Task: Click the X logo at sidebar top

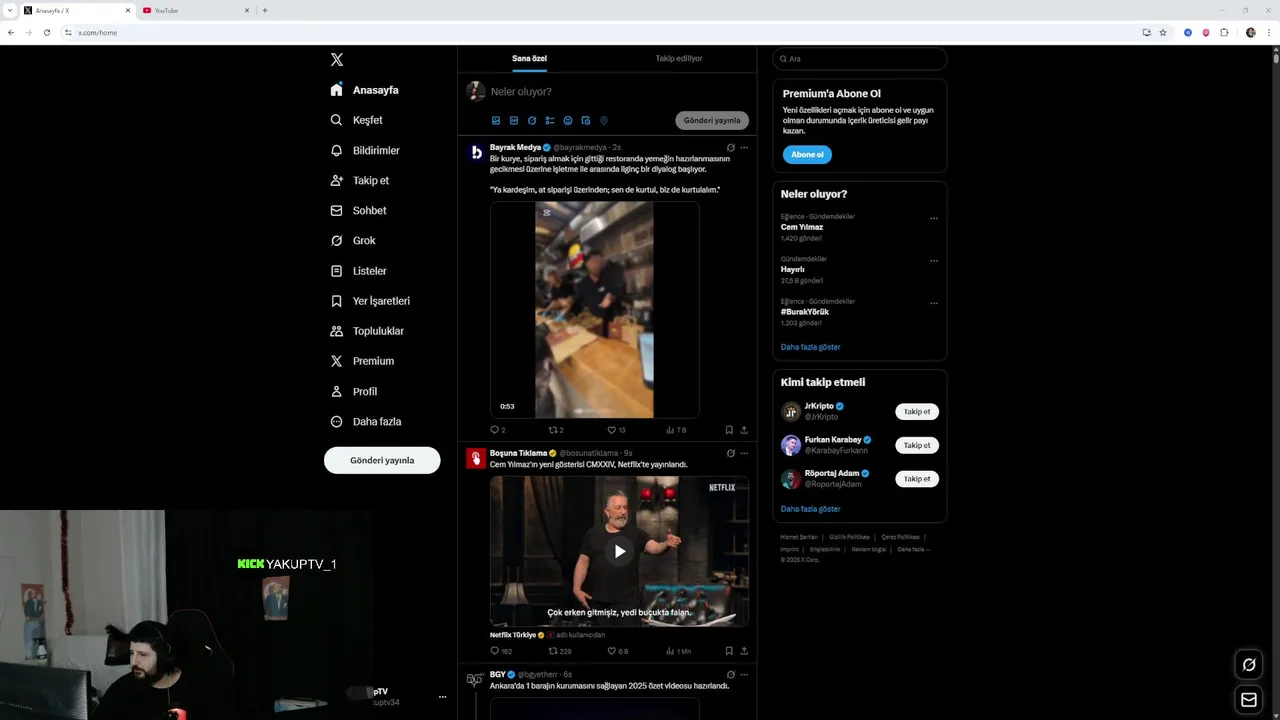Action: pyautogui.click(x=337, y=60)
